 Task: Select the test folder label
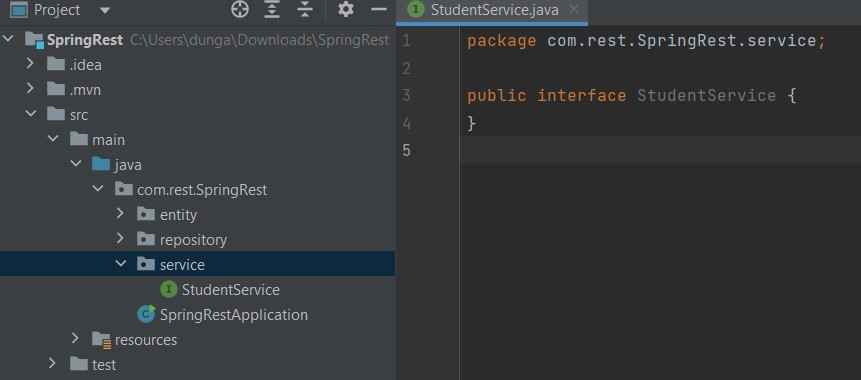[104, 365]
